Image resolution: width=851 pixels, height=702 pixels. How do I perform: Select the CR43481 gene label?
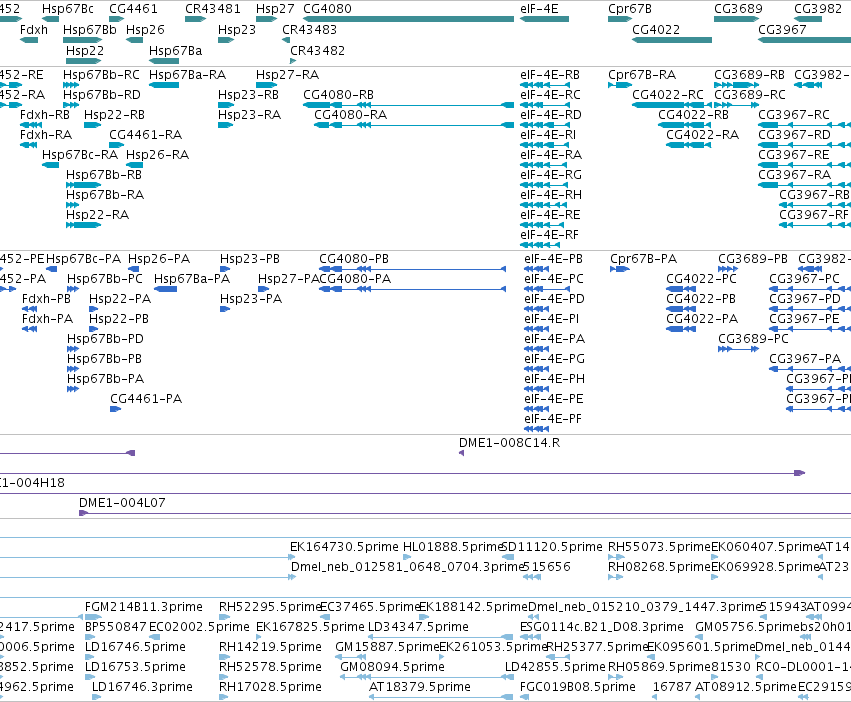(213, 9)
